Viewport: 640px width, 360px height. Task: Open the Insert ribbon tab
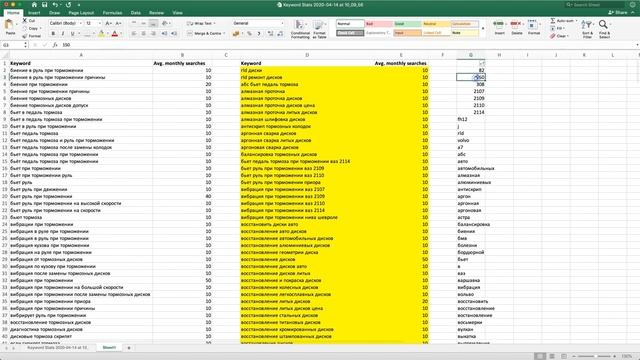click(x=34, y=13)
